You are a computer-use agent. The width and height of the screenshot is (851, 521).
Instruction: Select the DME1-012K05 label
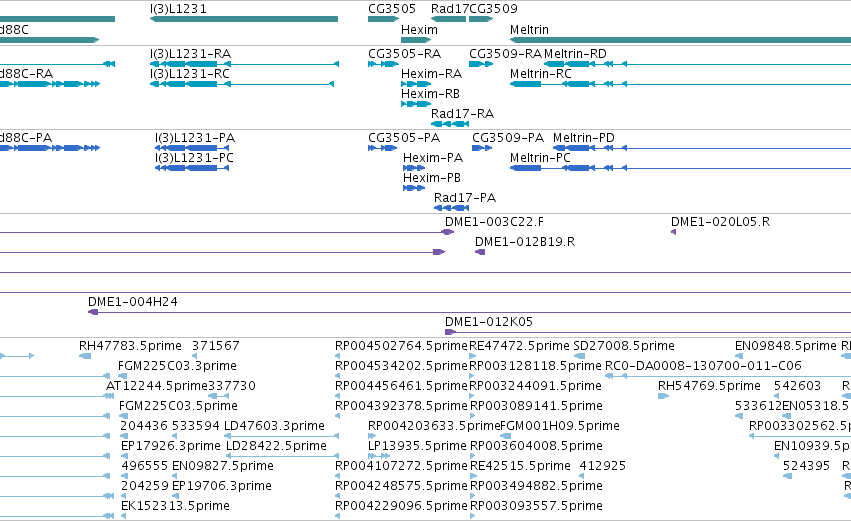pos(489,322)
